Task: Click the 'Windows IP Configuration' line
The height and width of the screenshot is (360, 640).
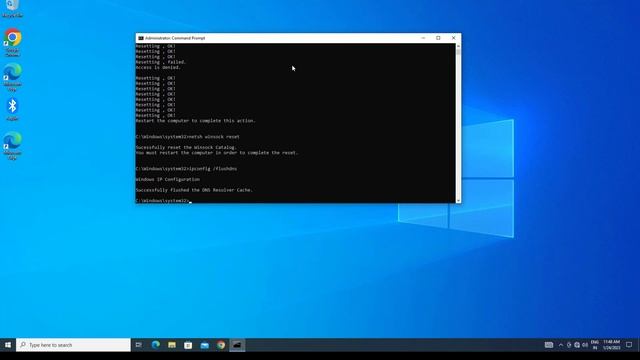Action: tap(168, 179)
